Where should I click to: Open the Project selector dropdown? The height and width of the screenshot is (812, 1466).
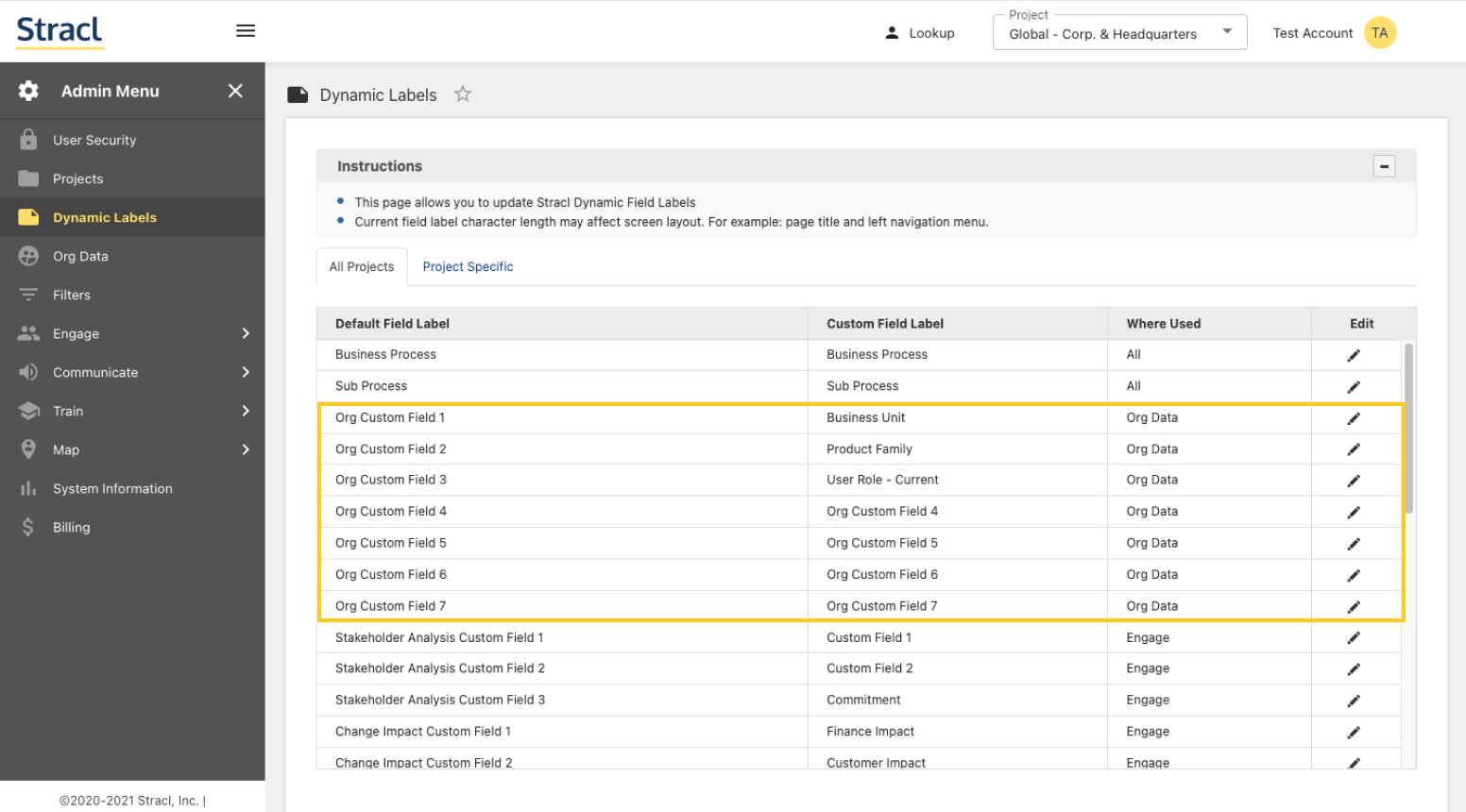1227,31
